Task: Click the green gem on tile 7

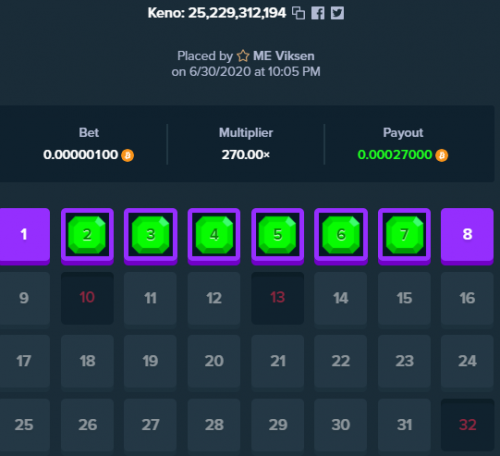Action: click(x=404, y=235)
